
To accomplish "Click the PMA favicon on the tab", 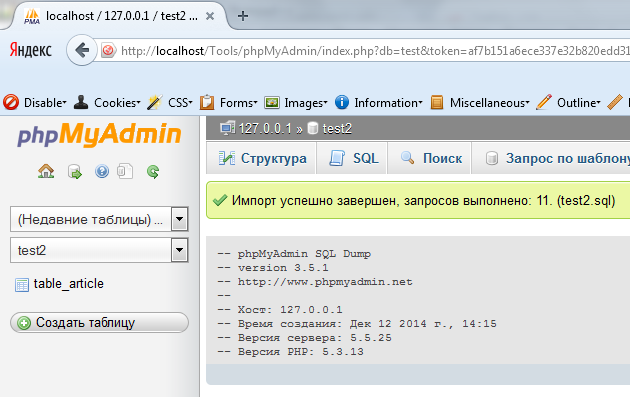I will tap(32, 16).
